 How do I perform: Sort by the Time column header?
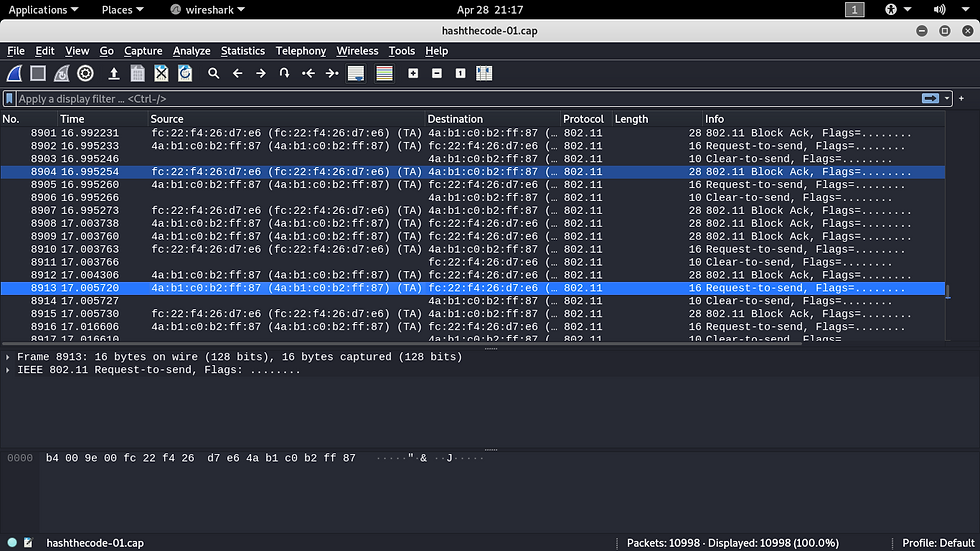point(102,119)
